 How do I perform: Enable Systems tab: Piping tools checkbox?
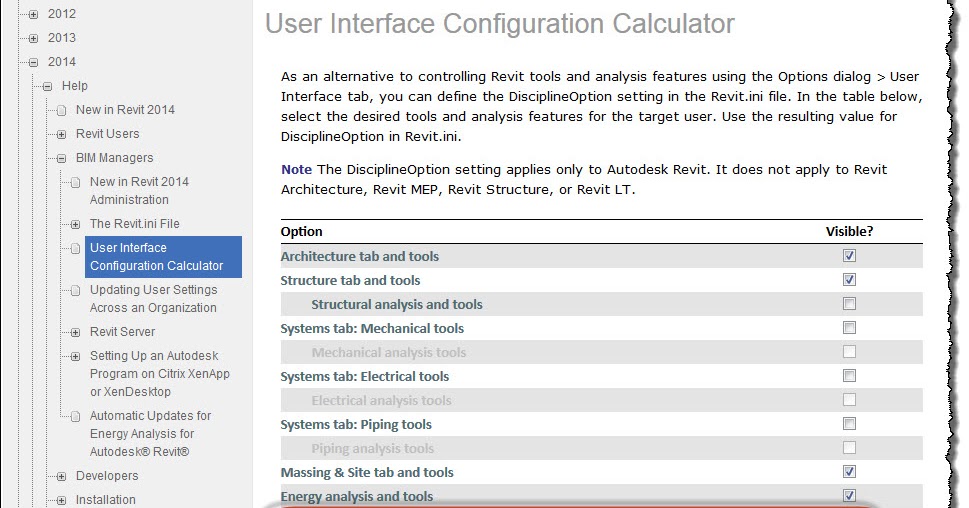[x=849, y=424]
